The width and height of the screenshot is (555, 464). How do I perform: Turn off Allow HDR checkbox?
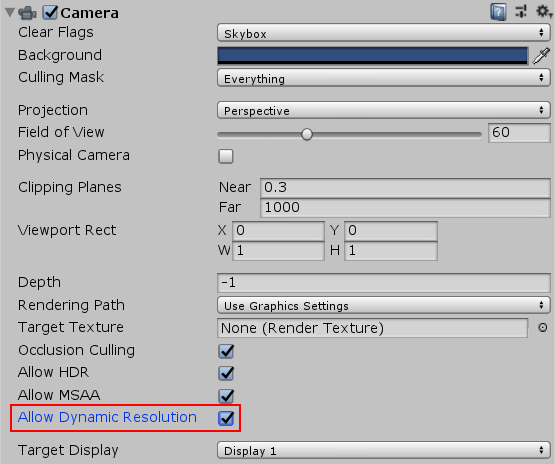pyautogui.click(x=226, y=373)
